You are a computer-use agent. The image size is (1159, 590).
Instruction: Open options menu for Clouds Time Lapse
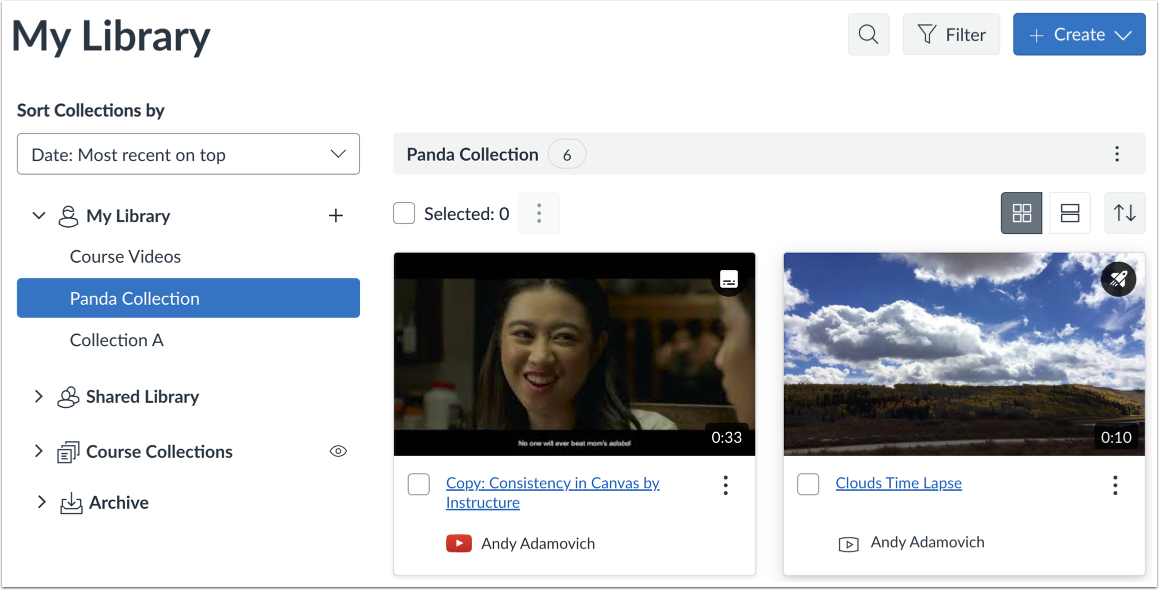(x=1115, y=485)
